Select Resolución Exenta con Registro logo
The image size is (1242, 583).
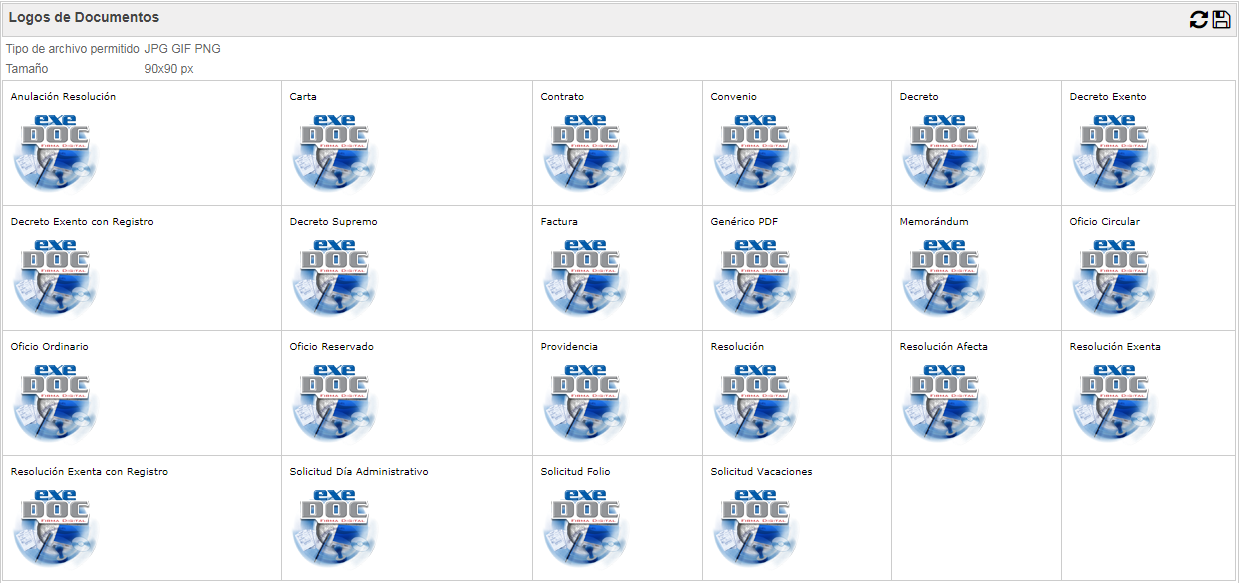click(x=56, y=528)
